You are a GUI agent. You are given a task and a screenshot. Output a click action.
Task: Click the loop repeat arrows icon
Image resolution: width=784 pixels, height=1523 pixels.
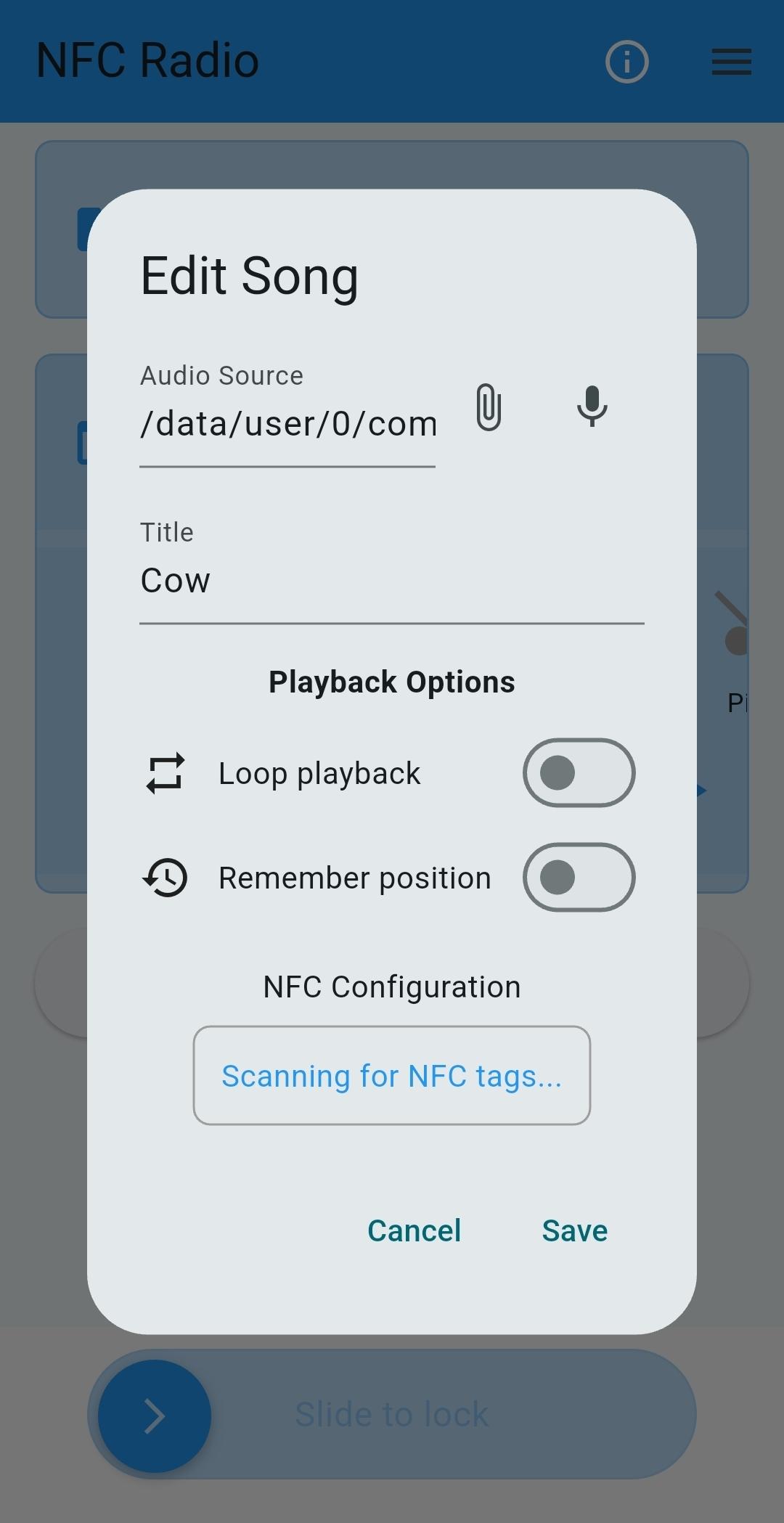[166, 773]
